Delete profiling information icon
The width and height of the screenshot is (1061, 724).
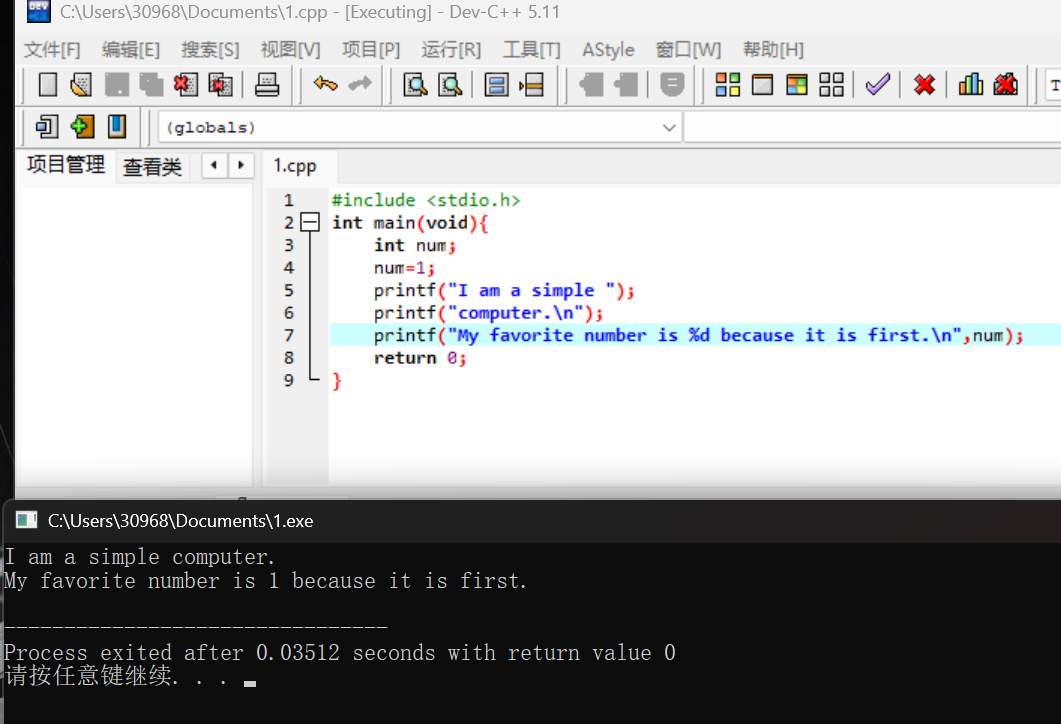click(x=1006, y=85)
